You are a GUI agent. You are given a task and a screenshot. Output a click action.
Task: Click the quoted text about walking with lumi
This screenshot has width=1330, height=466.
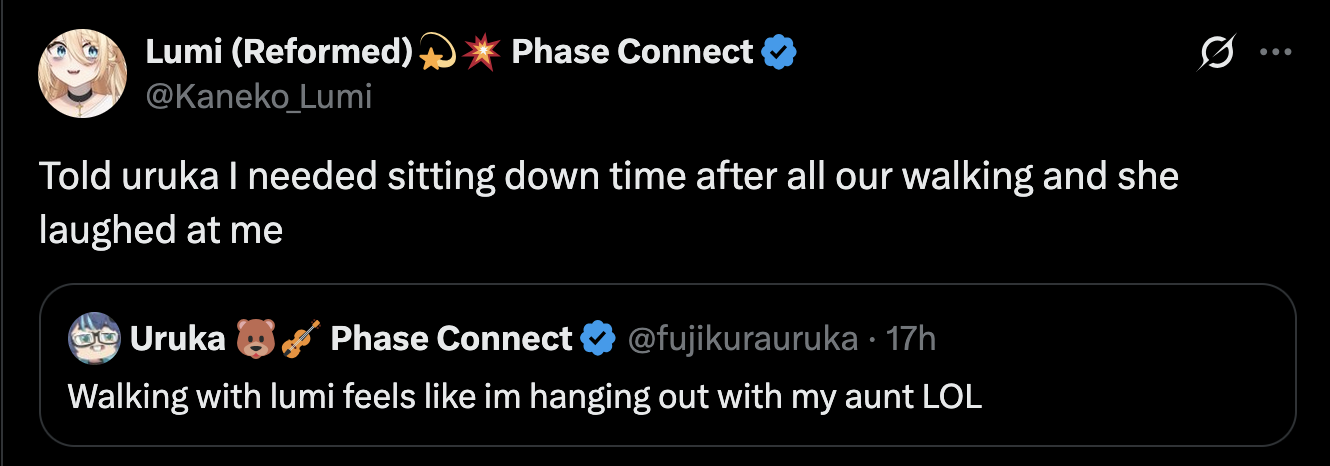[525, 397]
